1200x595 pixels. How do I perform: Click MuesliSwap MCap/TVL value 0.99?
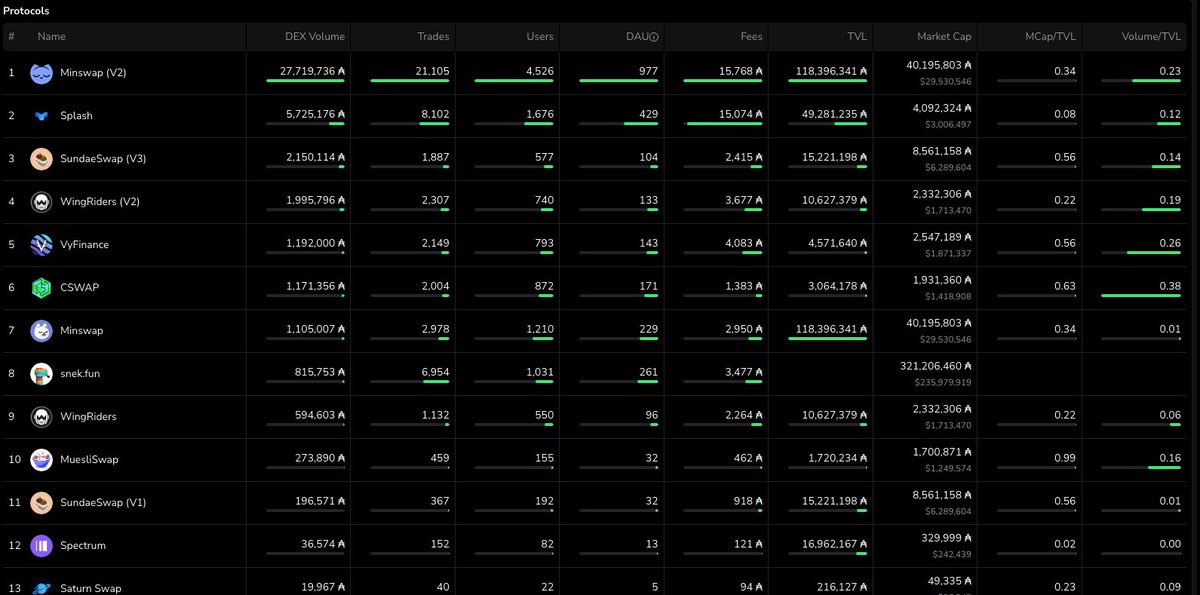[x=1065, y=457]
